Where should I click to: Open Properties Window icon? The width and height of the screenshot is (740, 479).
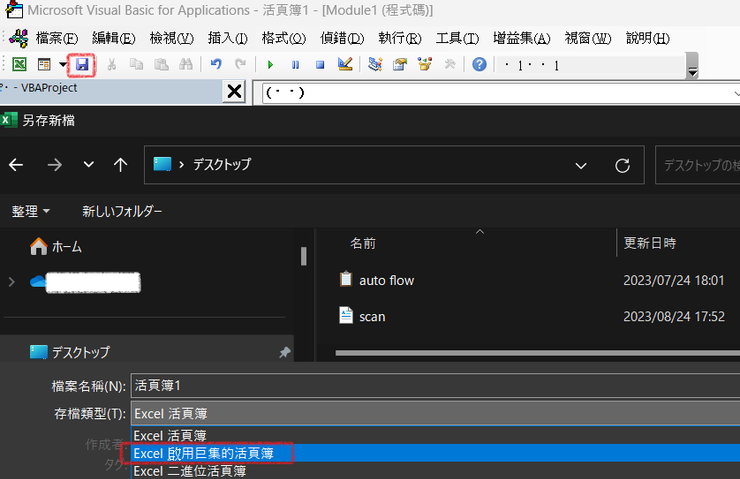pyautogui.click(x=400, y=64)
